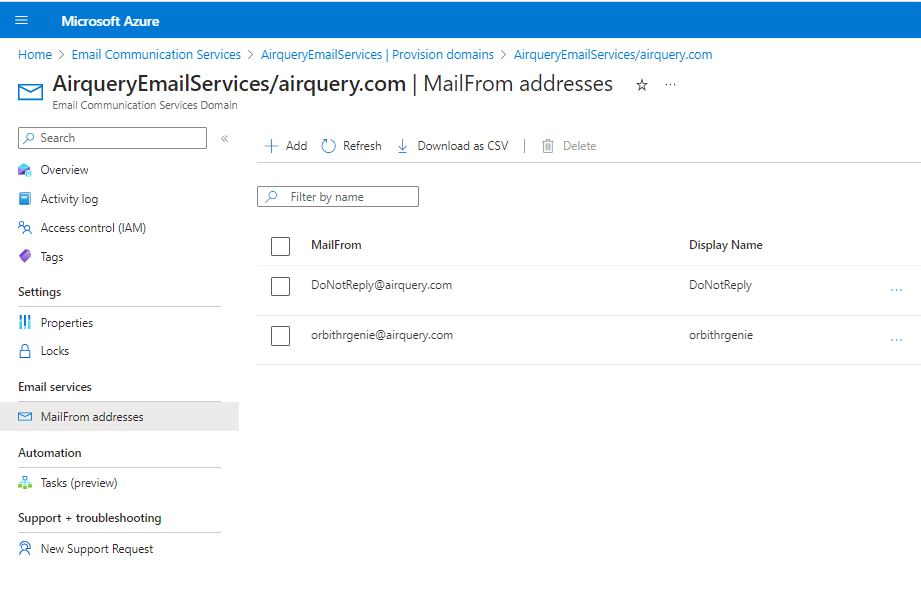
Task: Check the DoNotReply@airquery.com row checkbox
Action: (x=280, y=286)
